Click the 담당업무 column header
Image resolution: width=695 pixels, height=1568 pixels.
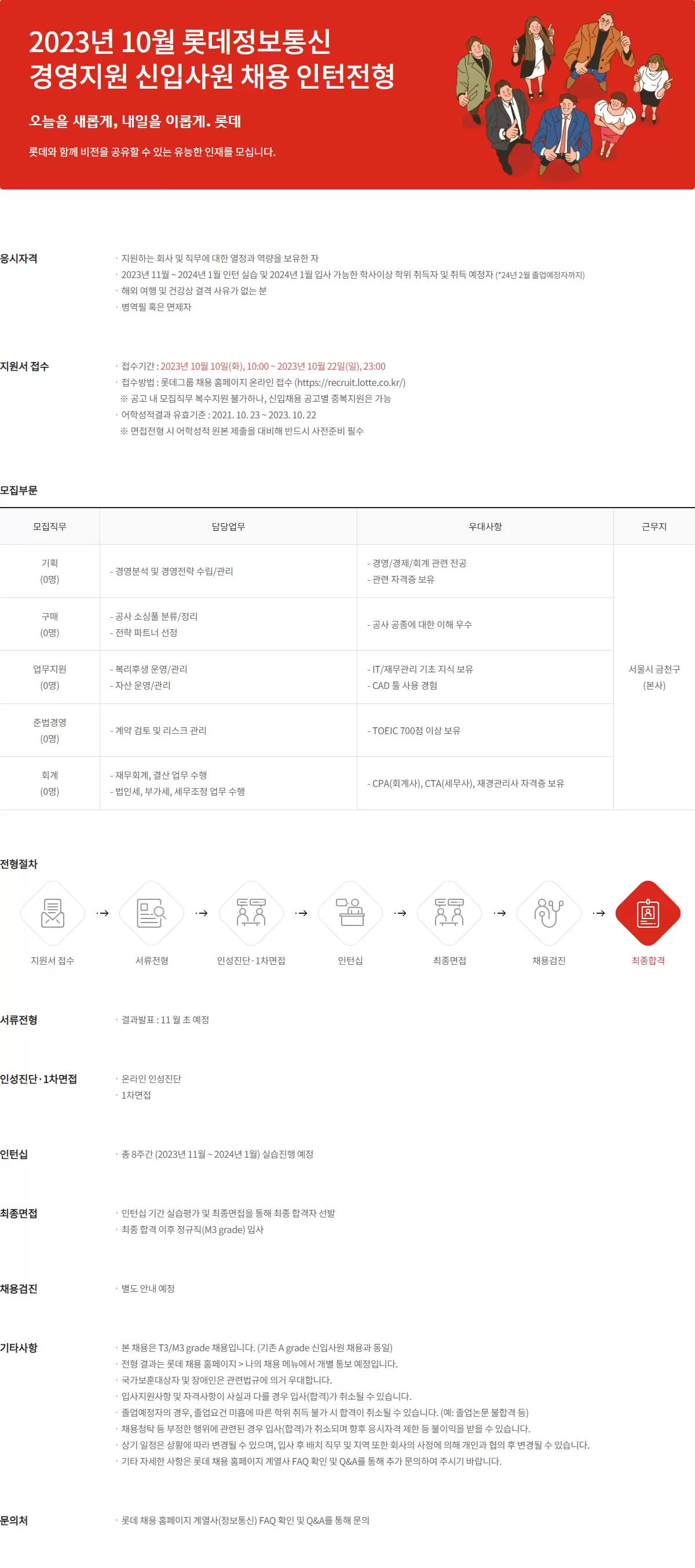pos(228,527)
